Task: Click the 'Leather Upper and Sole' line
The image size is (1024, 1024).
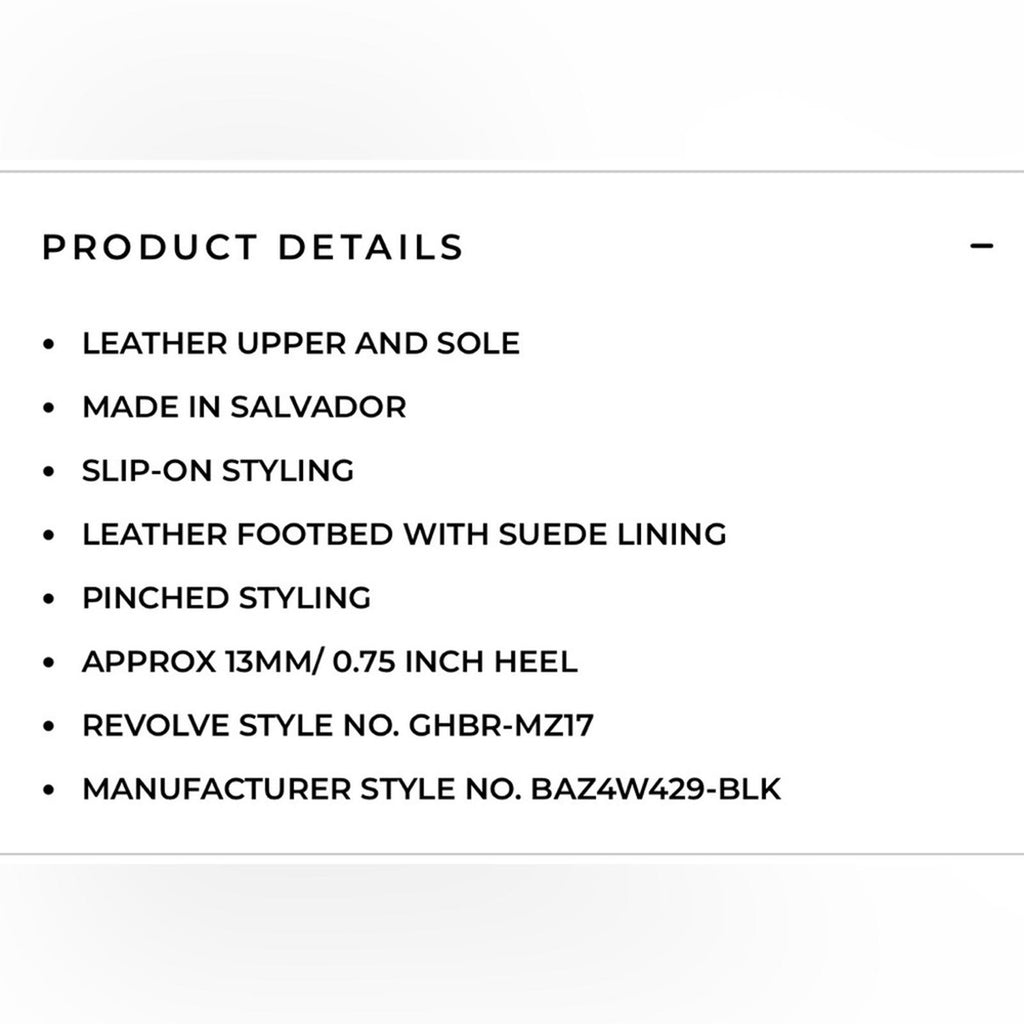Action: (x=301, y=344)
